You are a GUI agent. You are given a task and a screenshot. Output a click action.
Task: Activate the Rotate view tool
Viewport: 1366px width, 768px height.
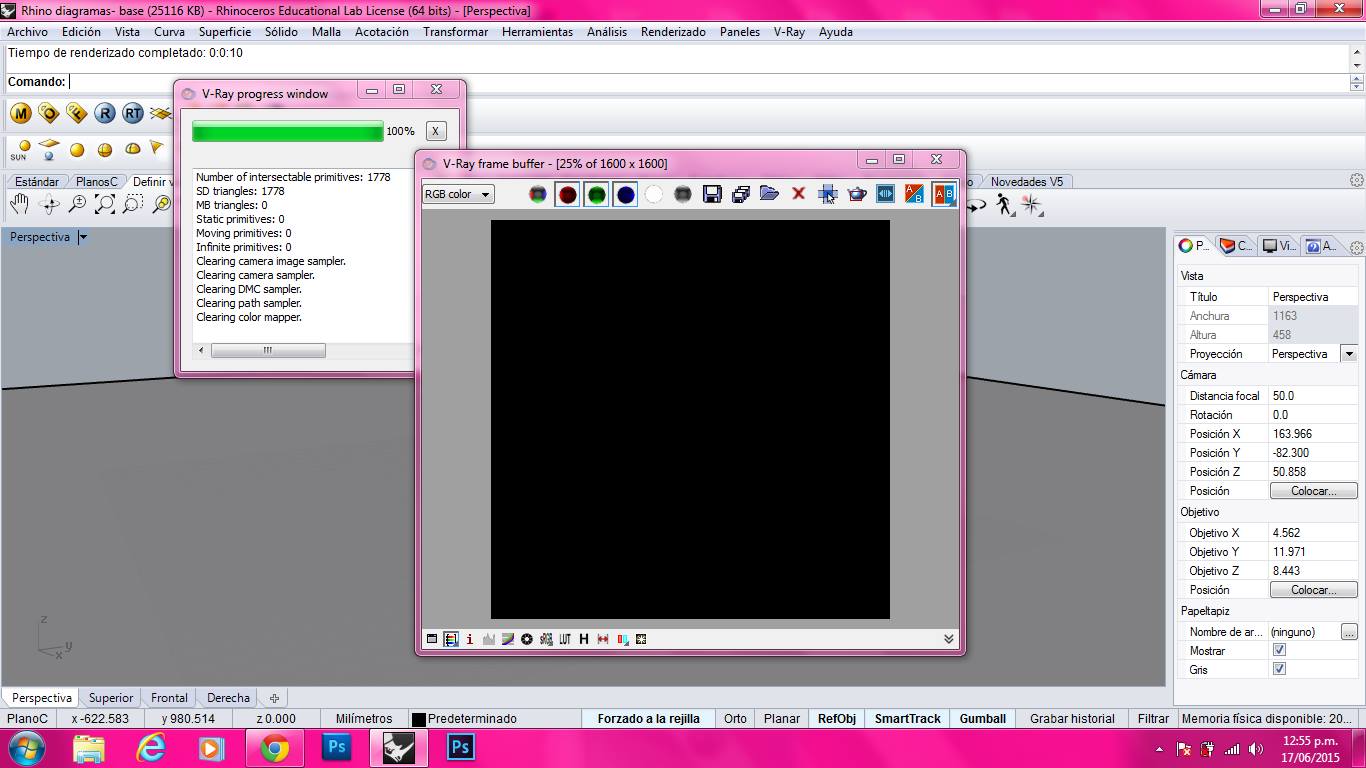click(x=48, y=204)
